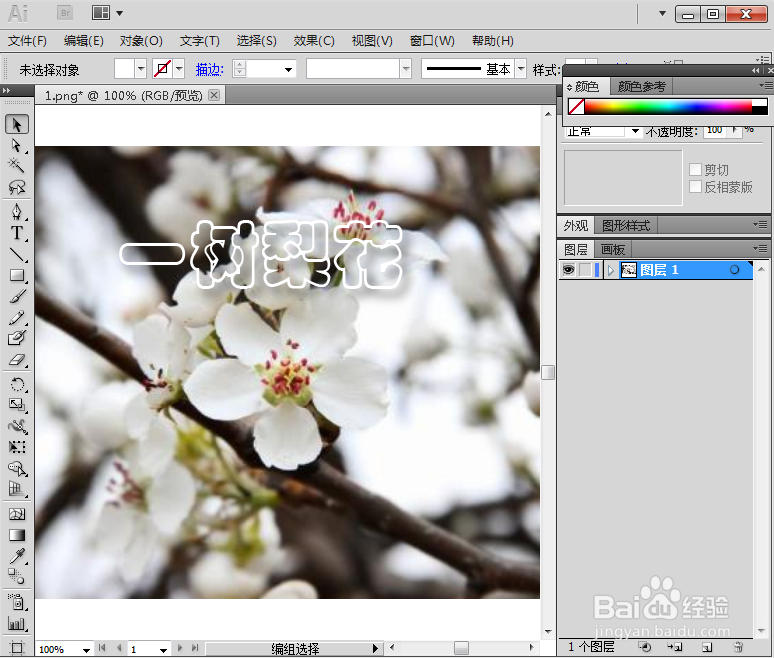Open the variable width profile dropdown

click(406, 69)
